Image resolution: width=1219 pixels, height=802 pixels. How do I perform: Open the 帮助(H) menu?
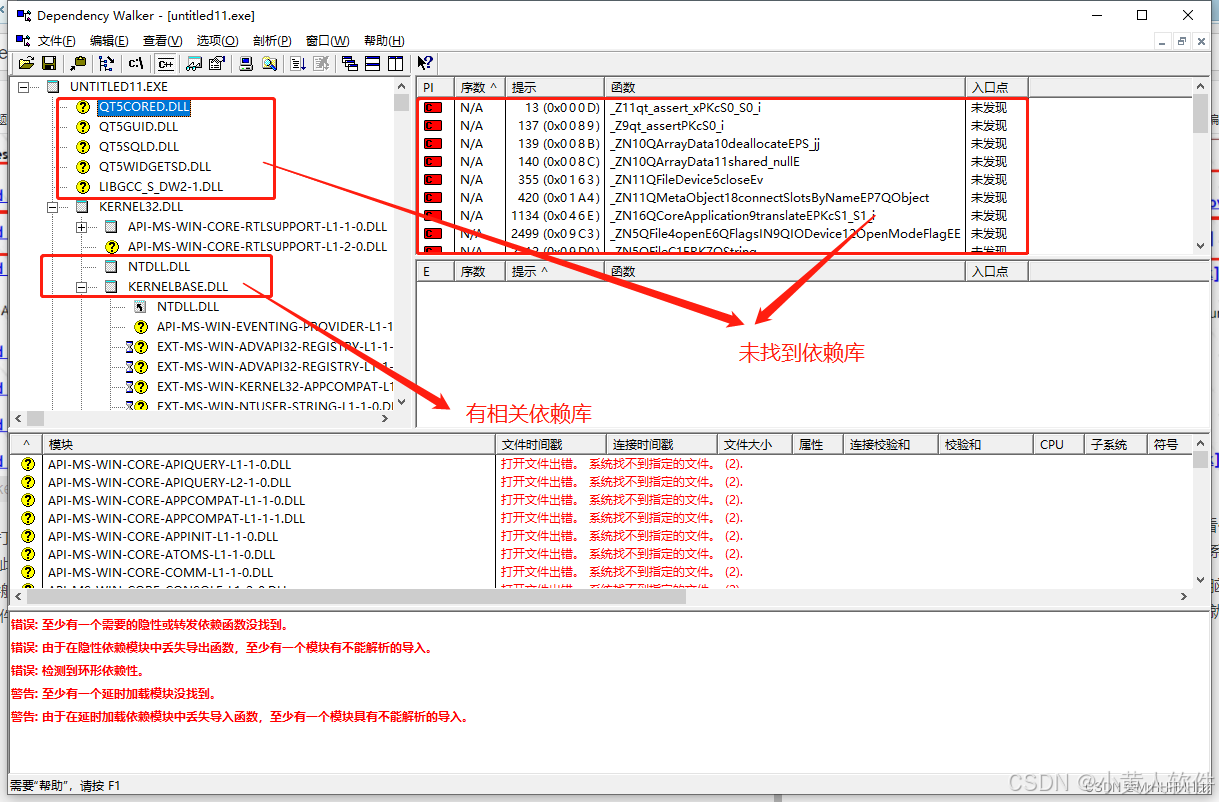[x=384, y=41]
